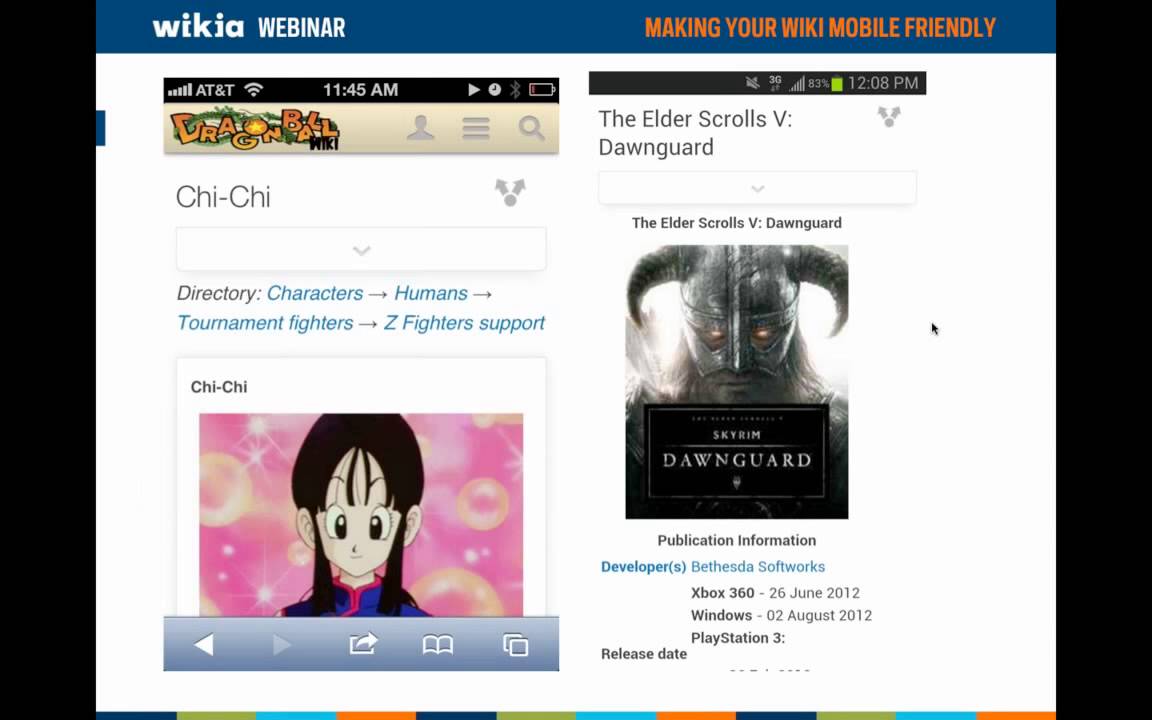This screenshot has height=720, width=1152.
Task: Tap the share icon beside Chi-Chi title
Action: (x=510, y=192)
